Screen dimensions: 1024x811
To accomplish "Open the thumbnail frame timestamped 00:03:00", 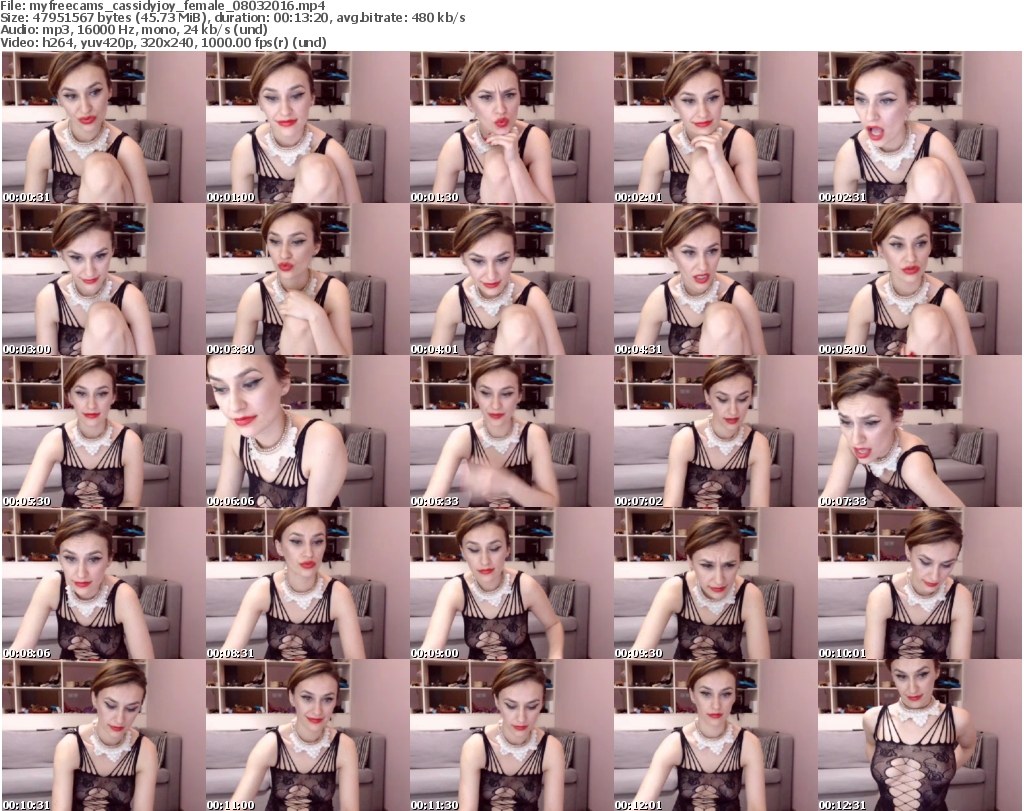I will click(x=104, y=279).
